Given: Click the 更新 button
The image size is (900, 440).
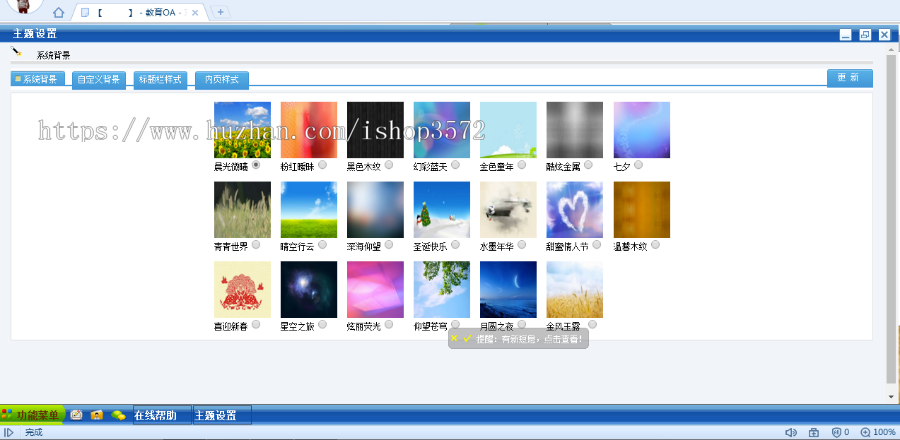Looking at the screenshot, I should coord(849,78).
